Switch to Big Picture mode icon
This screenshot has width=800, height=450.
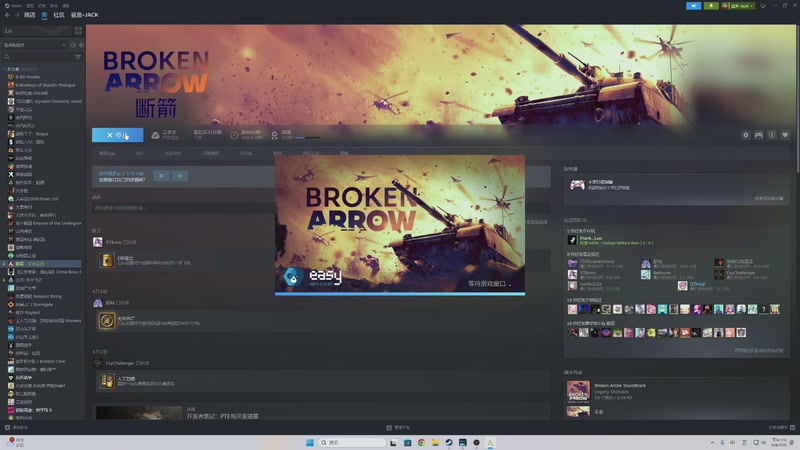(x=763, y=6)
